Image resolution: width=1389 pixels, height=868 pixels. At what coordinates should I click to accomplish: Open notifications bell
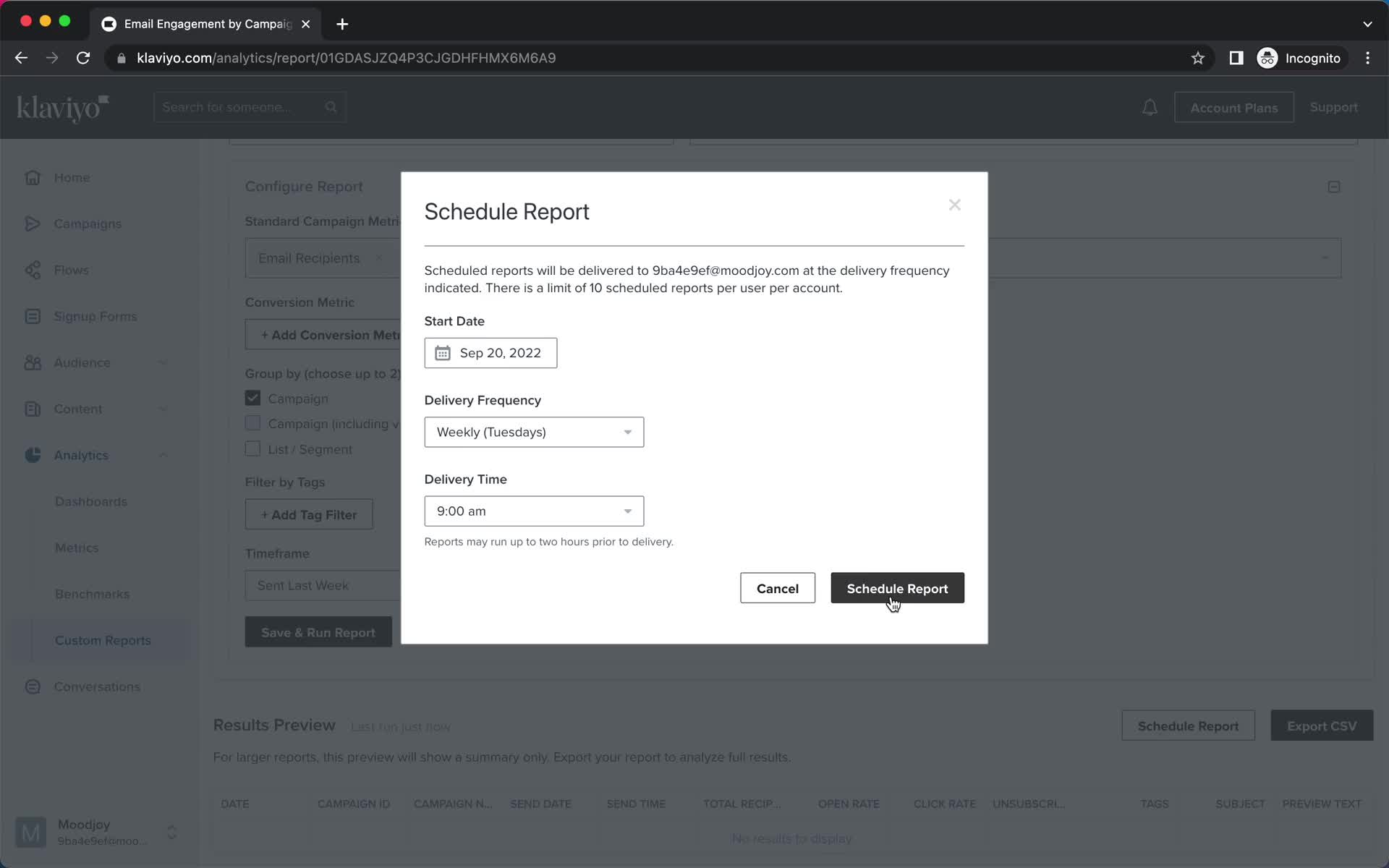click(1150, 108)
